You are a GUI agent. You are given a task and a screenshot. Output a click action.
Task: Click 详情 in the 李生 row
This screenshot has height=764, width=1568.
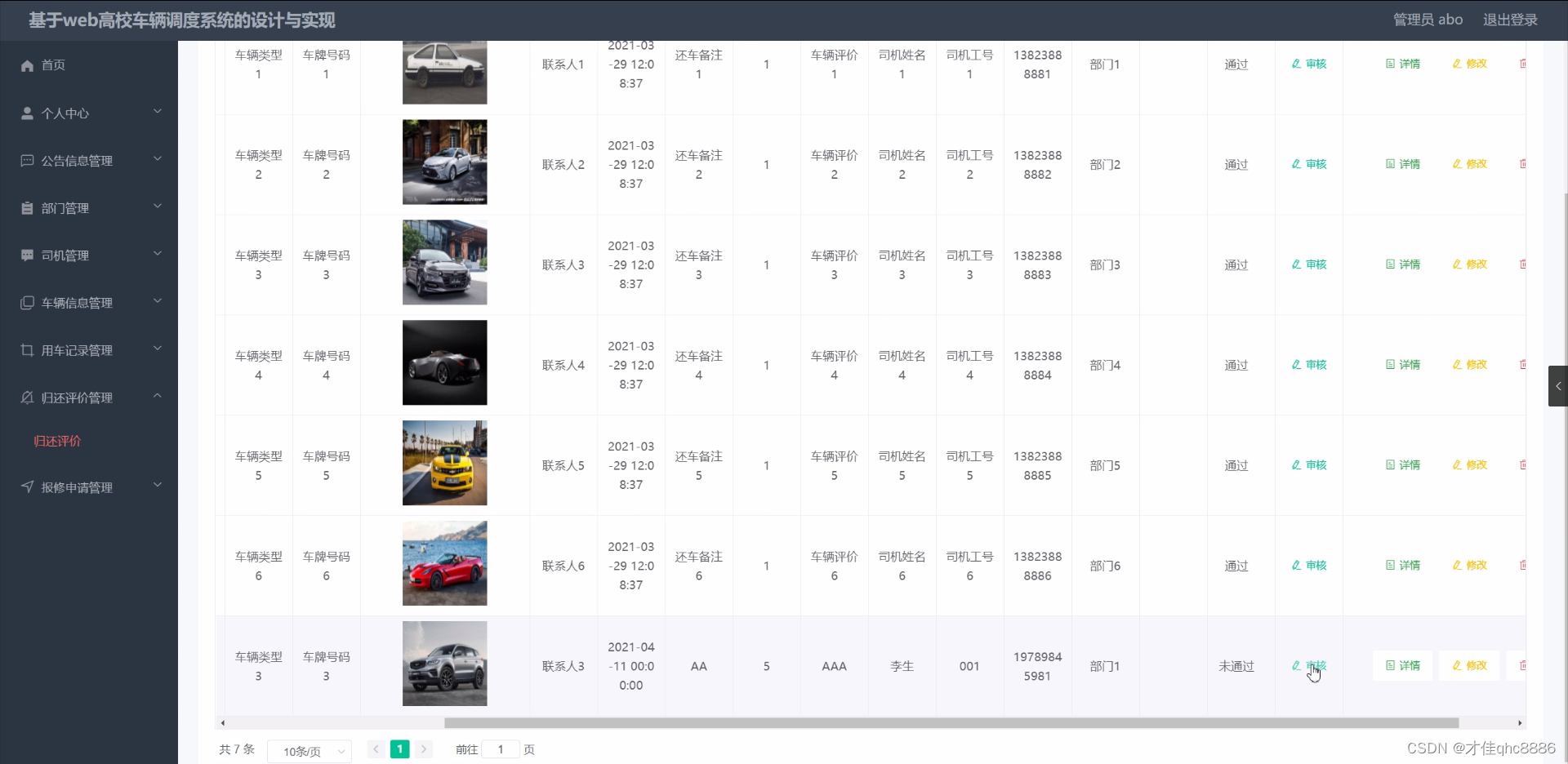pos(1402,666)
